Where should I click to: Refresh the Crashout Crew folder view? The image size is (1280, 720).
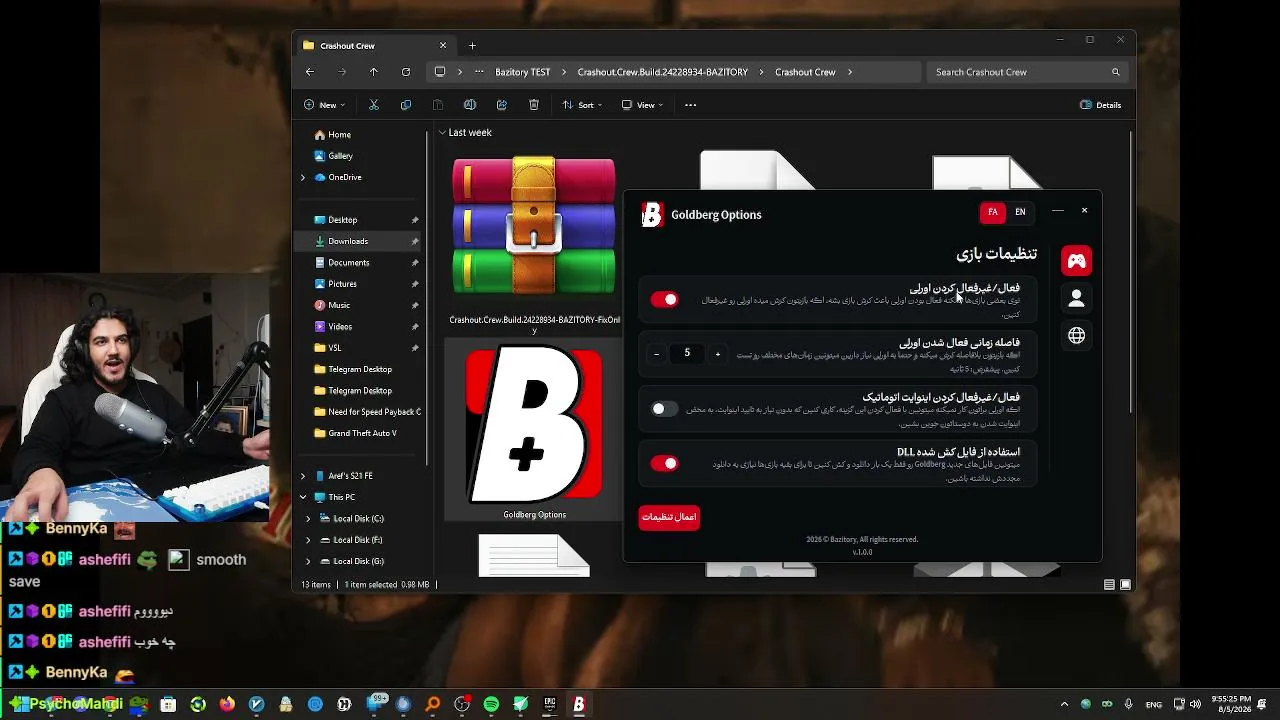coord(406,72)
